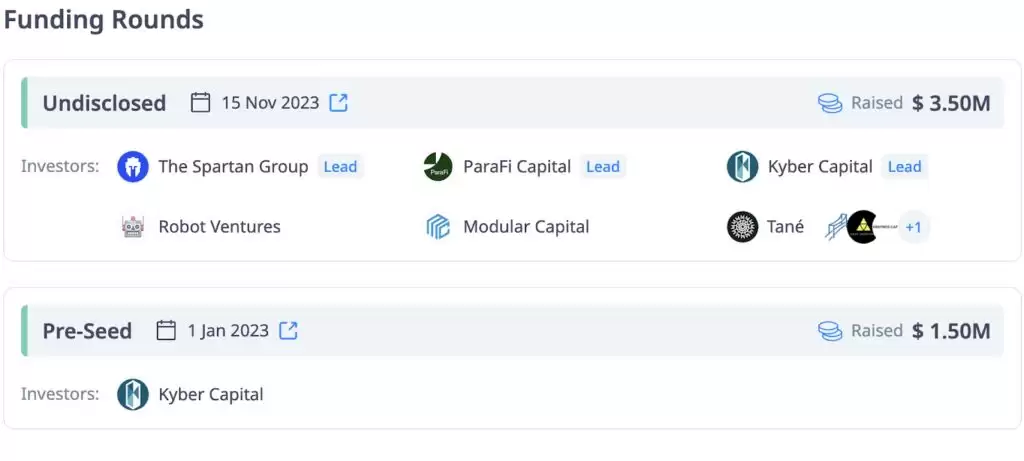1024x461 pixels.
Task: Open the Robot Ventures investor link
Action: click(x=219, y=227)
